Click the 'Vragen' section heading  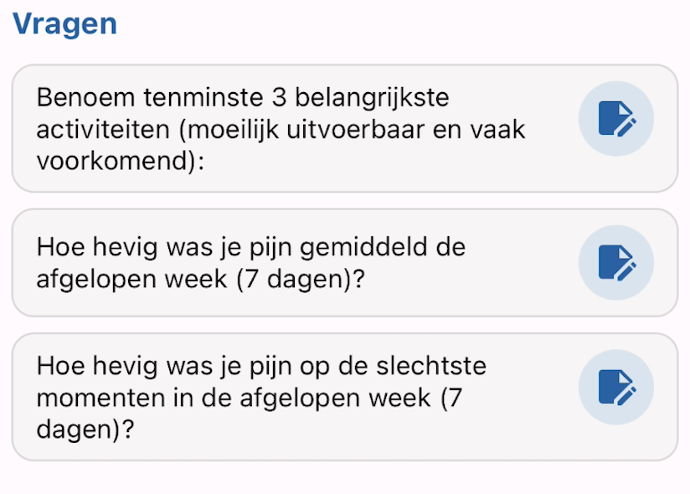(x=65, y=24)
